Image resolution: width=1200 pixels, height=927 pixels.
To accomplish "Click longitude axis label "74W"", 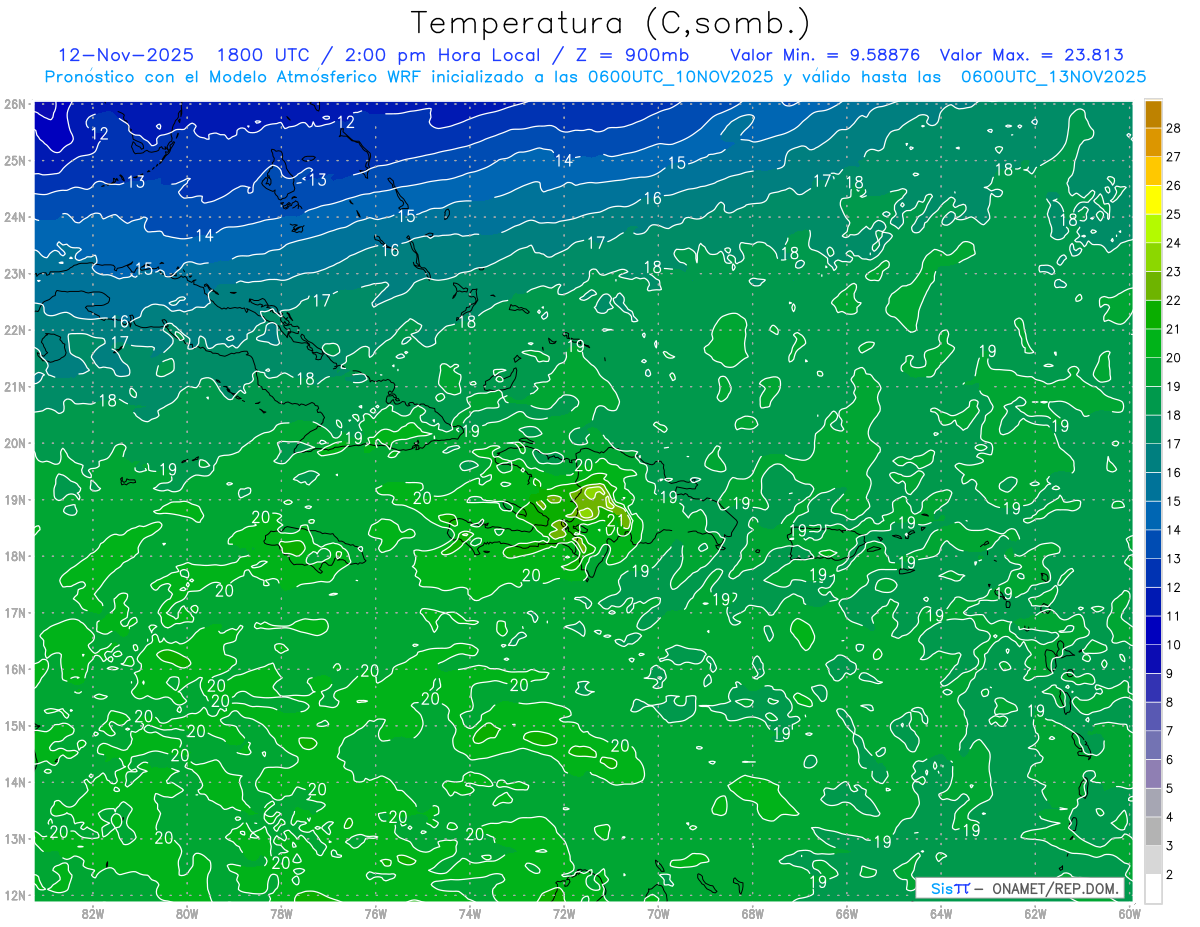I will [x=469, y=913].
